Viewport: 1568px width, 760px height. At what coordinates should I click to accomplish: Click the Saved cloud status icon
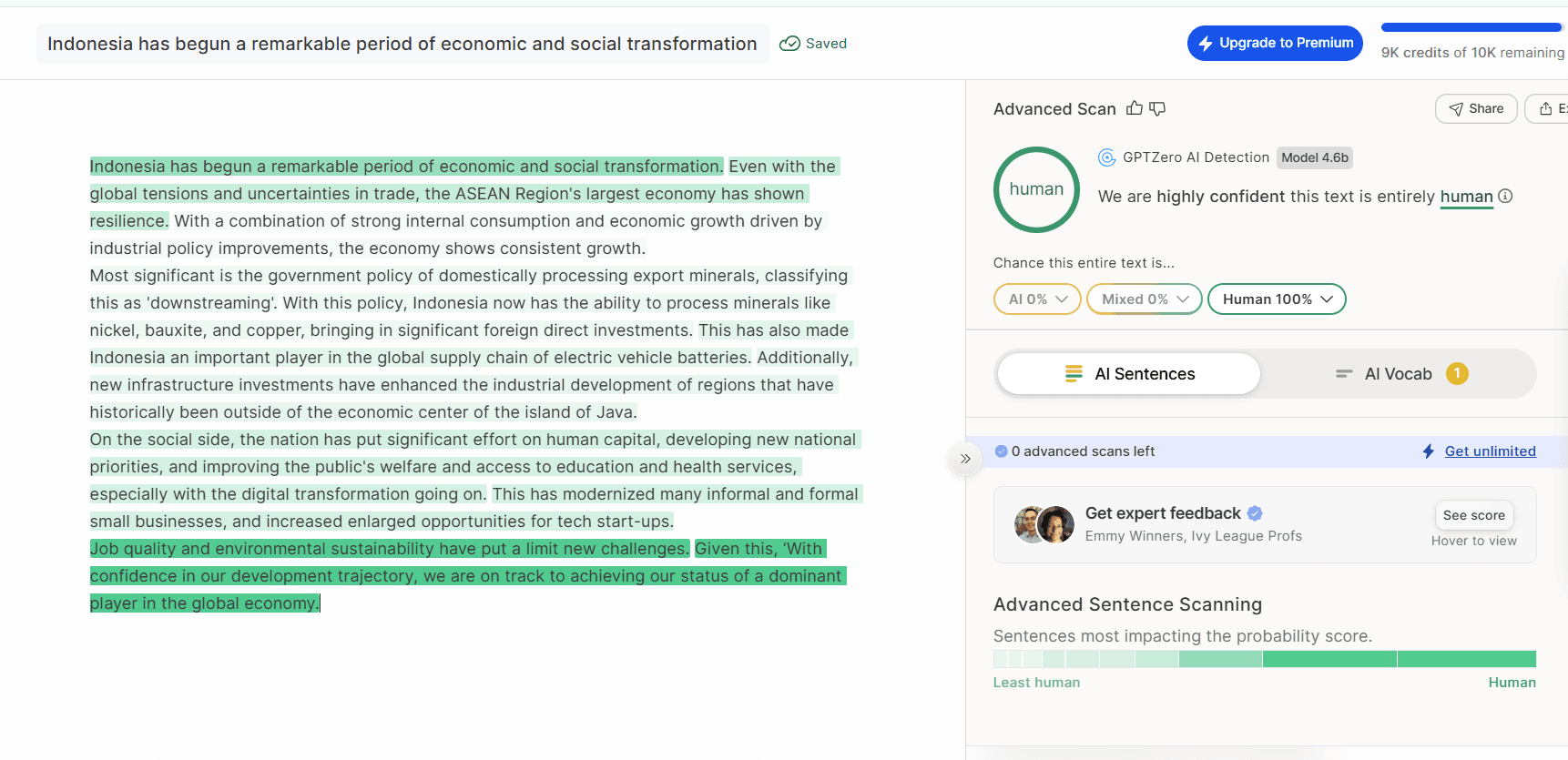point(789,44)
